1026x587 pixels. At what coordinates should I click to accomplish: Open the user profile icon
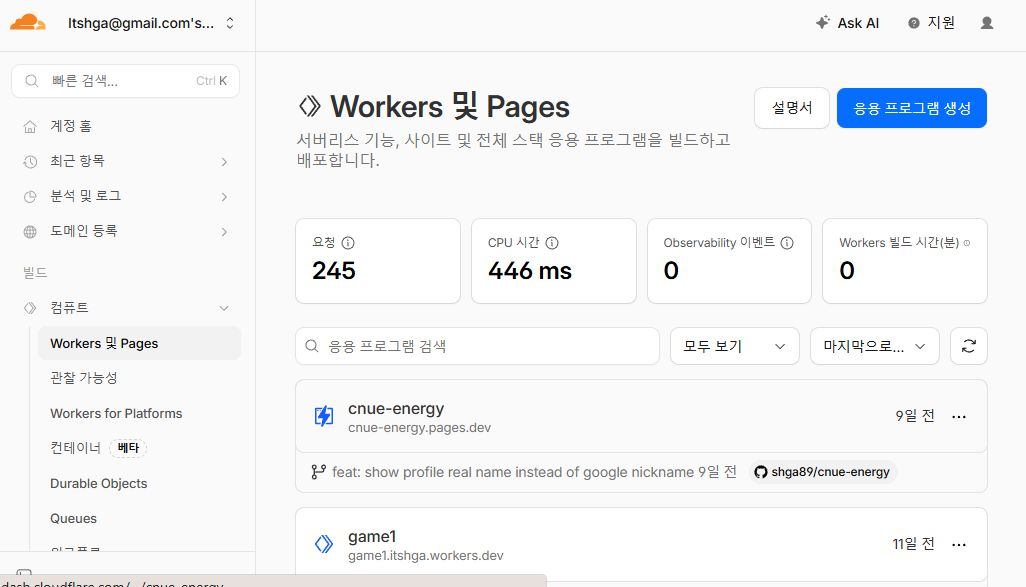click(987, 23)
